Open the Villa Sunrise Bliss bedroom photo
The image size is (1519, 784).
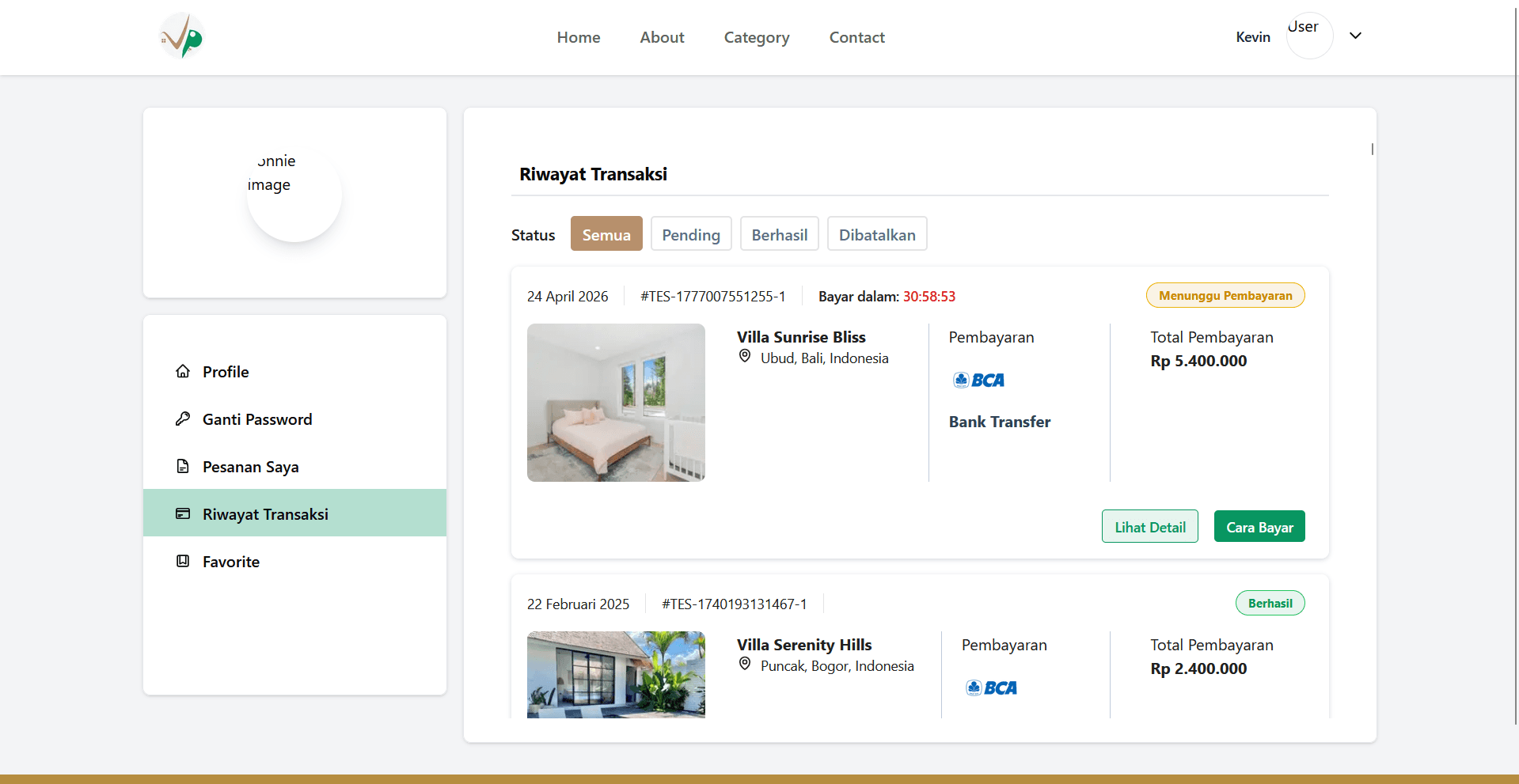(616, 403)
